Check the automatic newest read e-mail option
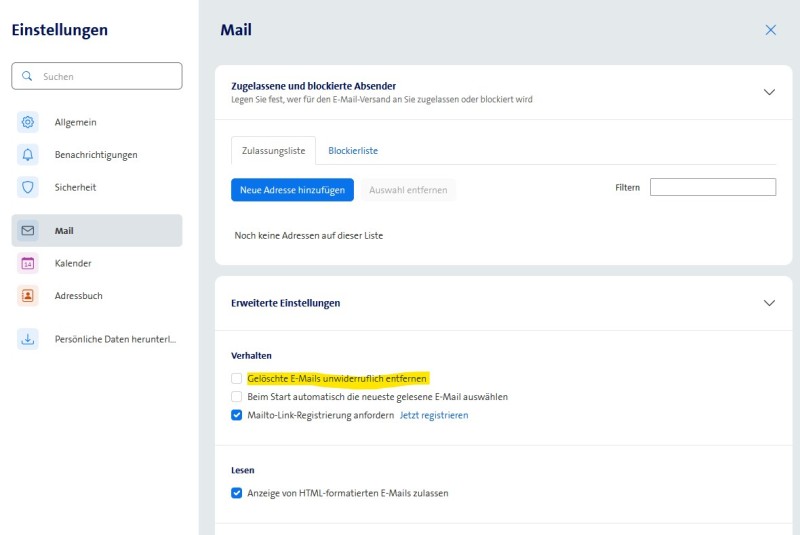The image size is (800, 535). pyautogui.click(x=237, y=397)
